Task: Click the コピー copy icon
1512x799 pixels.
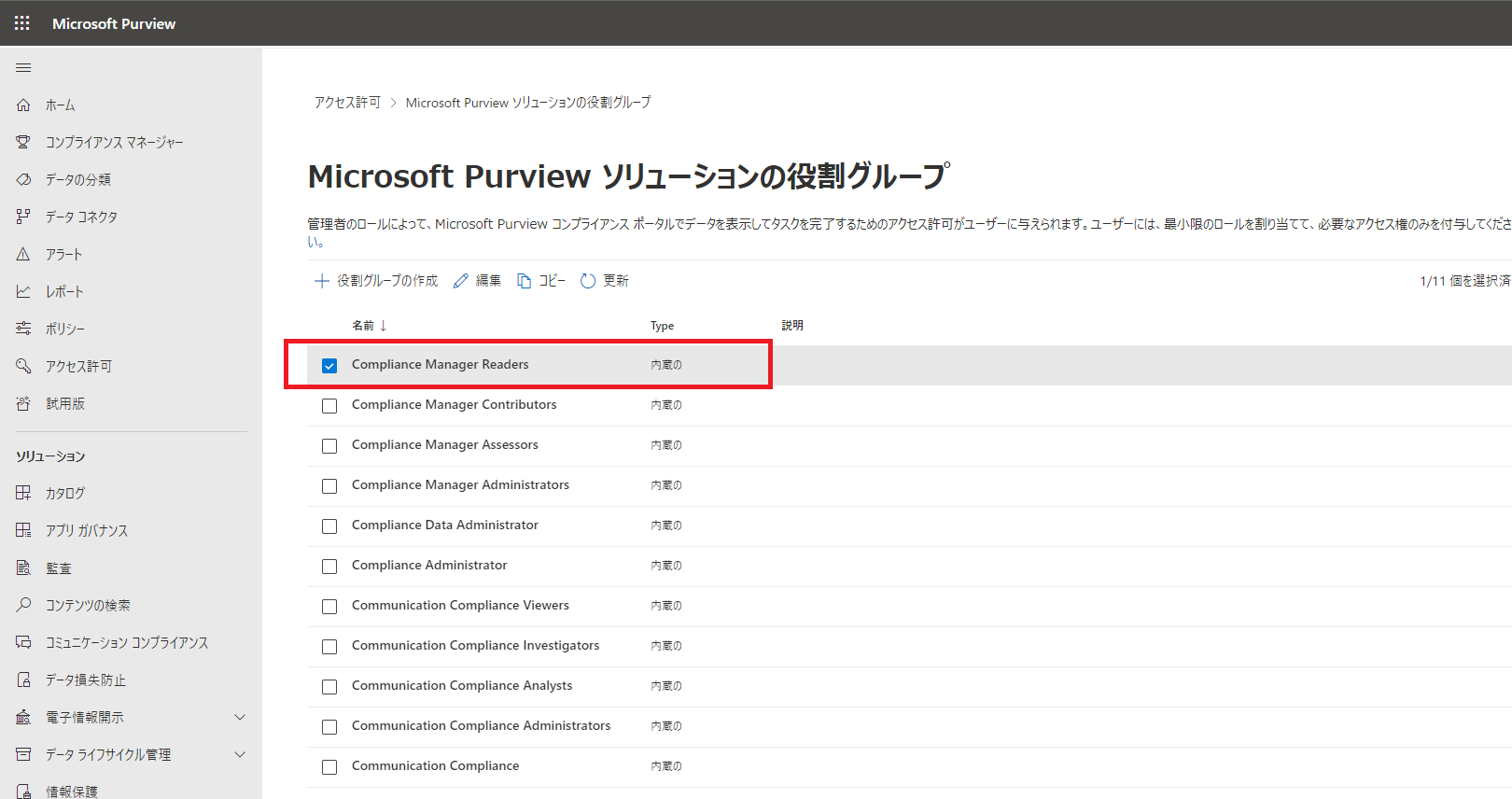Action: tap(525, 281)
